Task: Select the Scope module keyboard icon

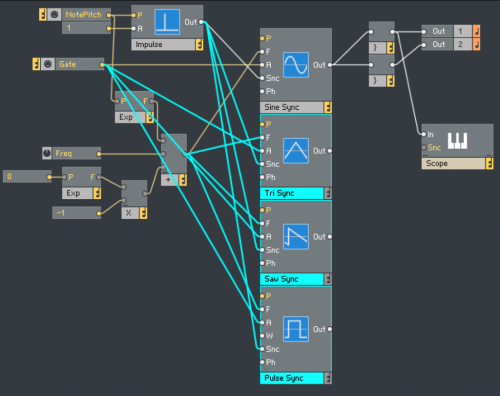Action: pyautogui.click(x=457, y=140)
